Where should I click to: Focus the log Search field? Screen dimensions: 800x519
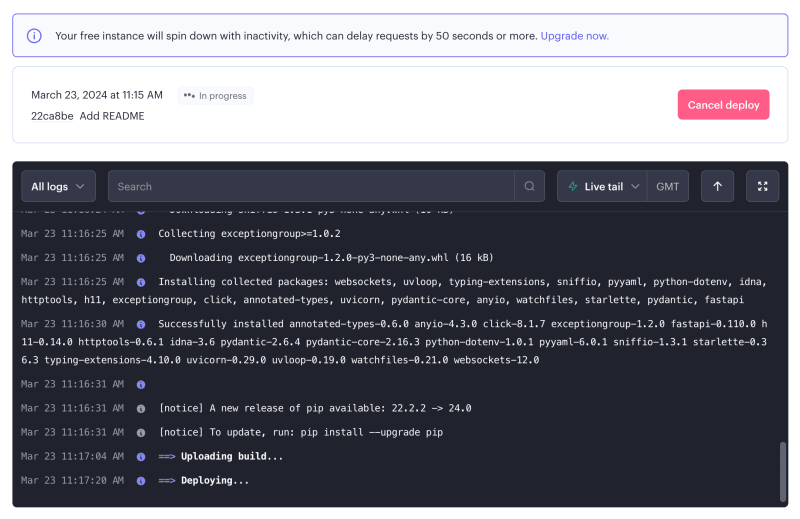[311, 186]
